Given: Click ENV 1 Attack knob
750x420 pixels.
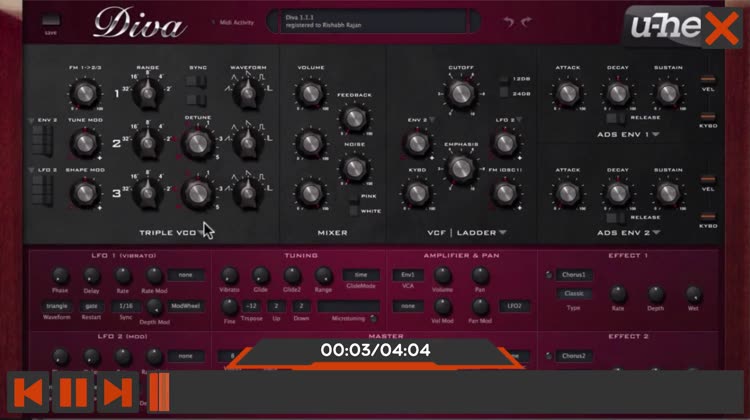Looking at the screenshot, I should tap(568, 93).
